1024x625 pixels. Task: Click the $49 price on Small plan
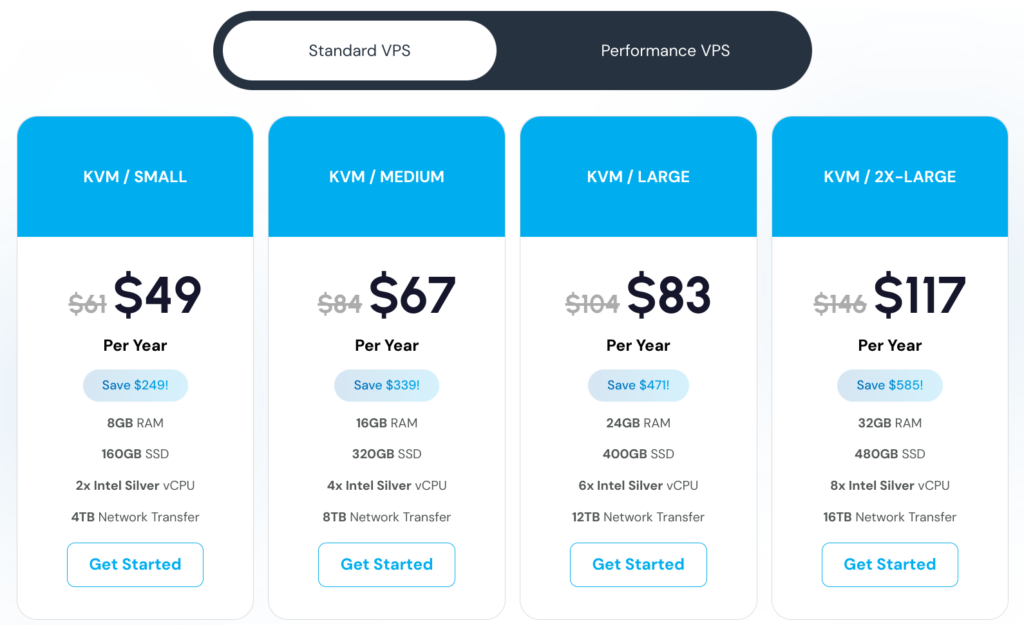pos(157,295)
